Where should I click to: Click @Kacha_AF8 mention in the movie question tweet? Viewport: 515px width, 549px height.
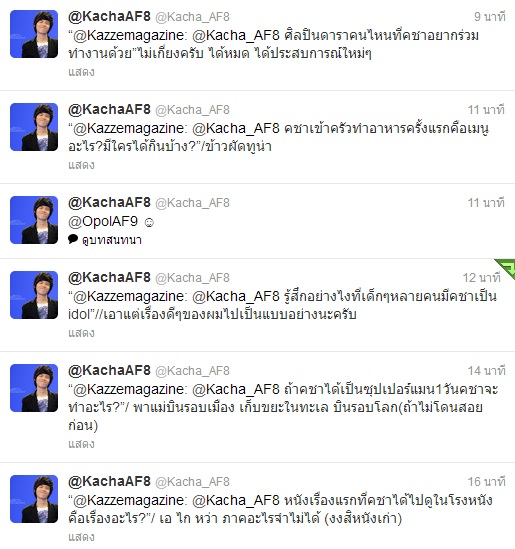point(236,500)
